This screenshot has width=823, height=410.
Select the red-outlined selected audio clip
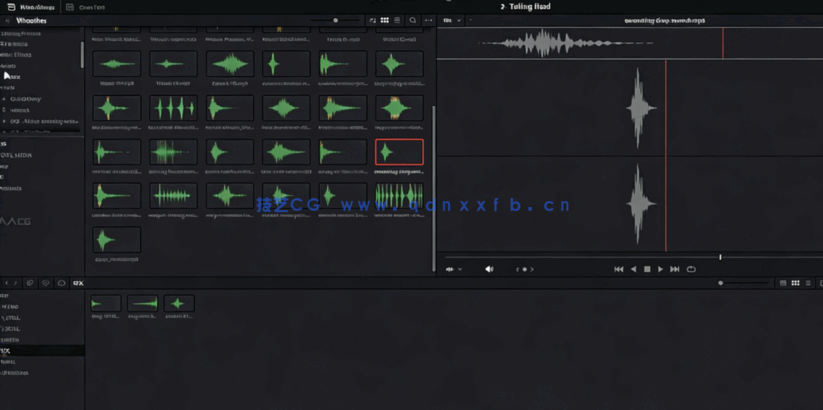click(399, 152)
